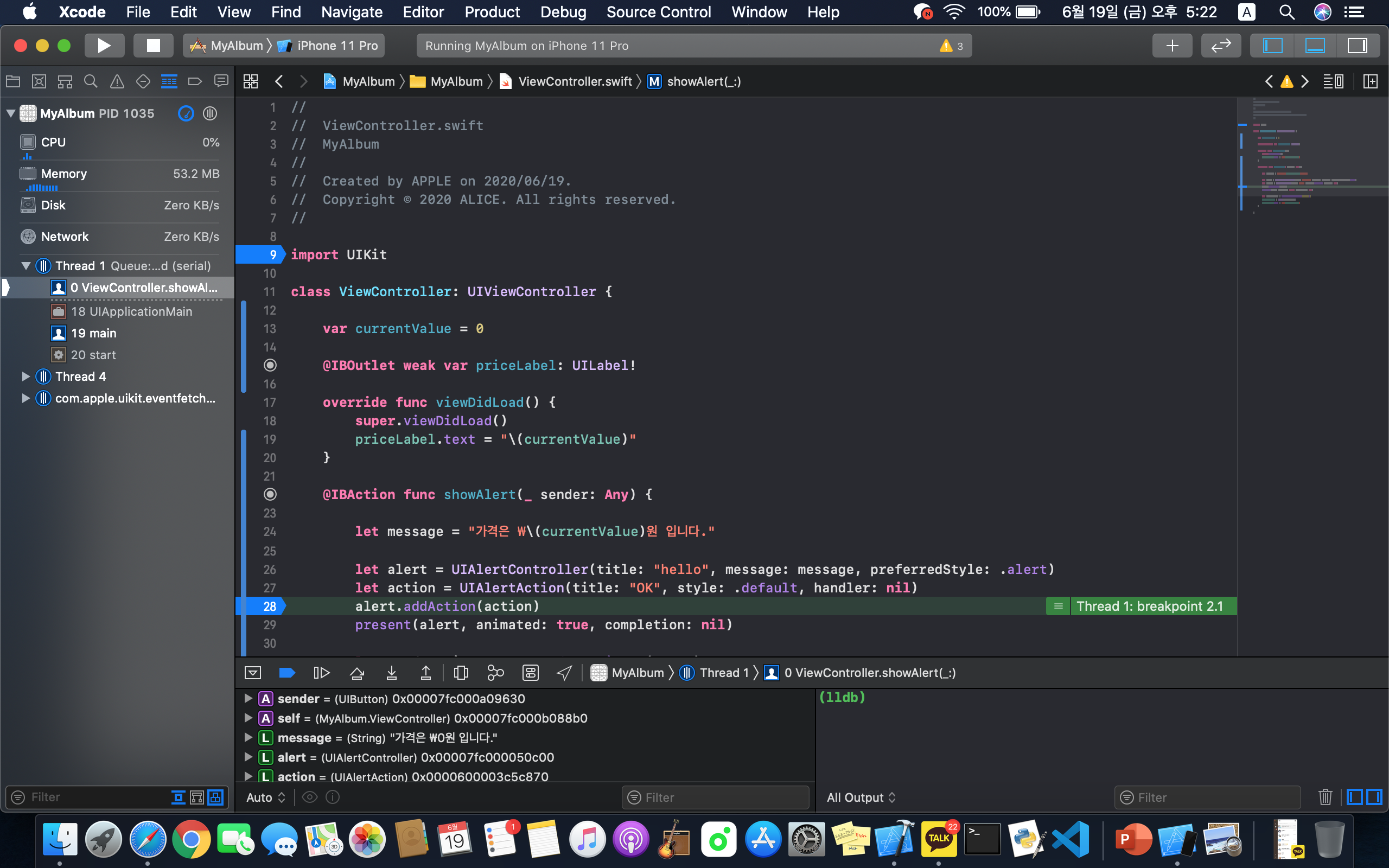Expand the Thread 4 disclosure triangle
Screen dimensions: 1389x868
[26, 376]
